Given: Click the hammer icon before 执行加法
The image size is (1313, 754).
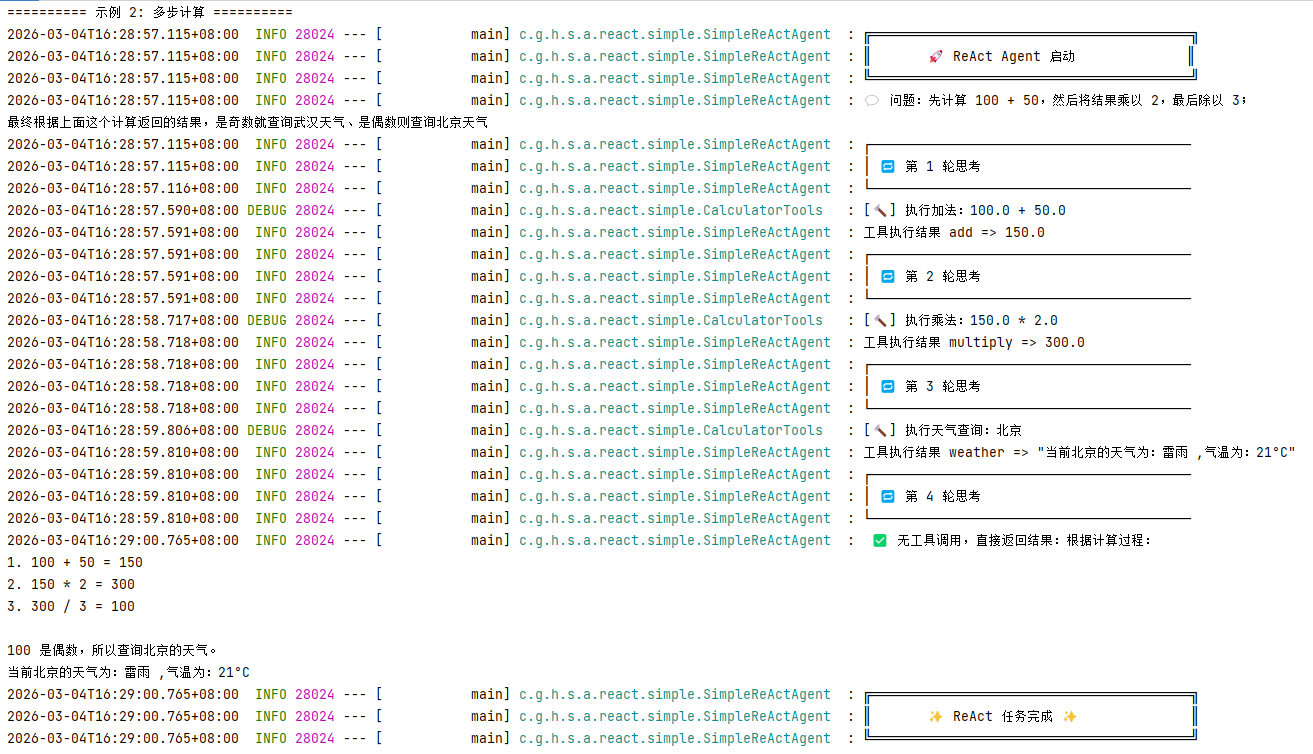Looking at the screenshot, I should pyautogui.click(x=880, y=211).
